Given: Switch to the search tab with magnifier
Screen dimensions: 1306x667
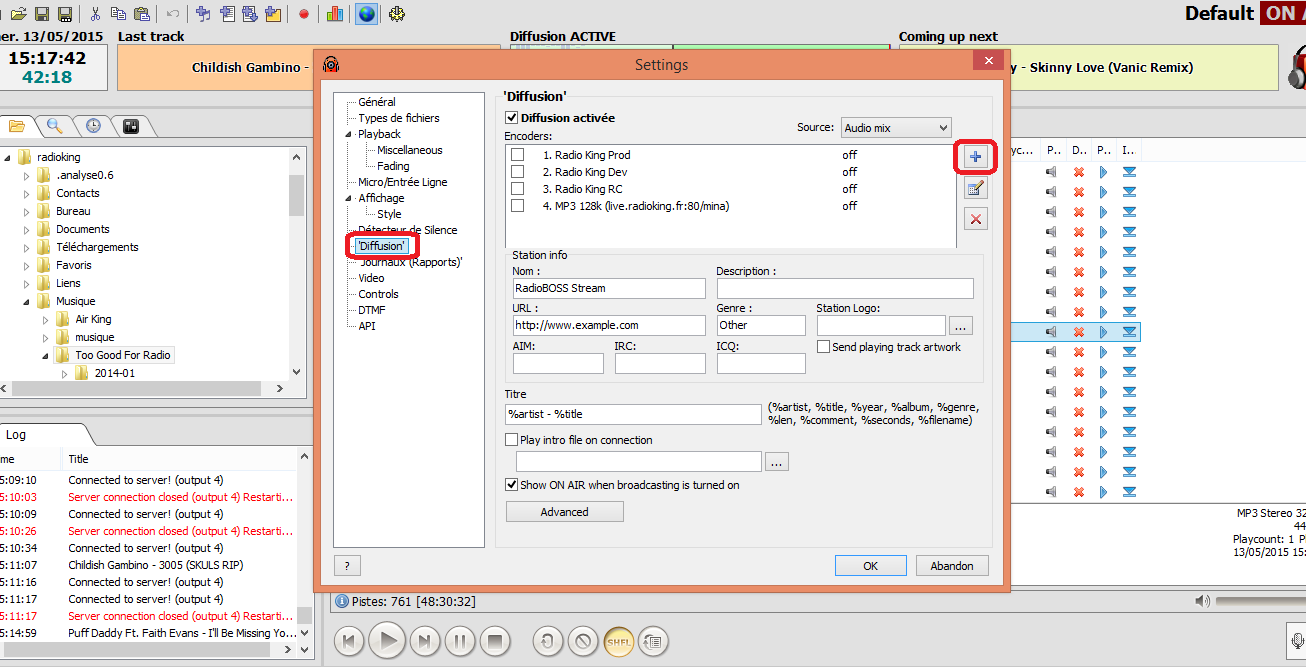Looking at the screenshot, I should (55, 126).
